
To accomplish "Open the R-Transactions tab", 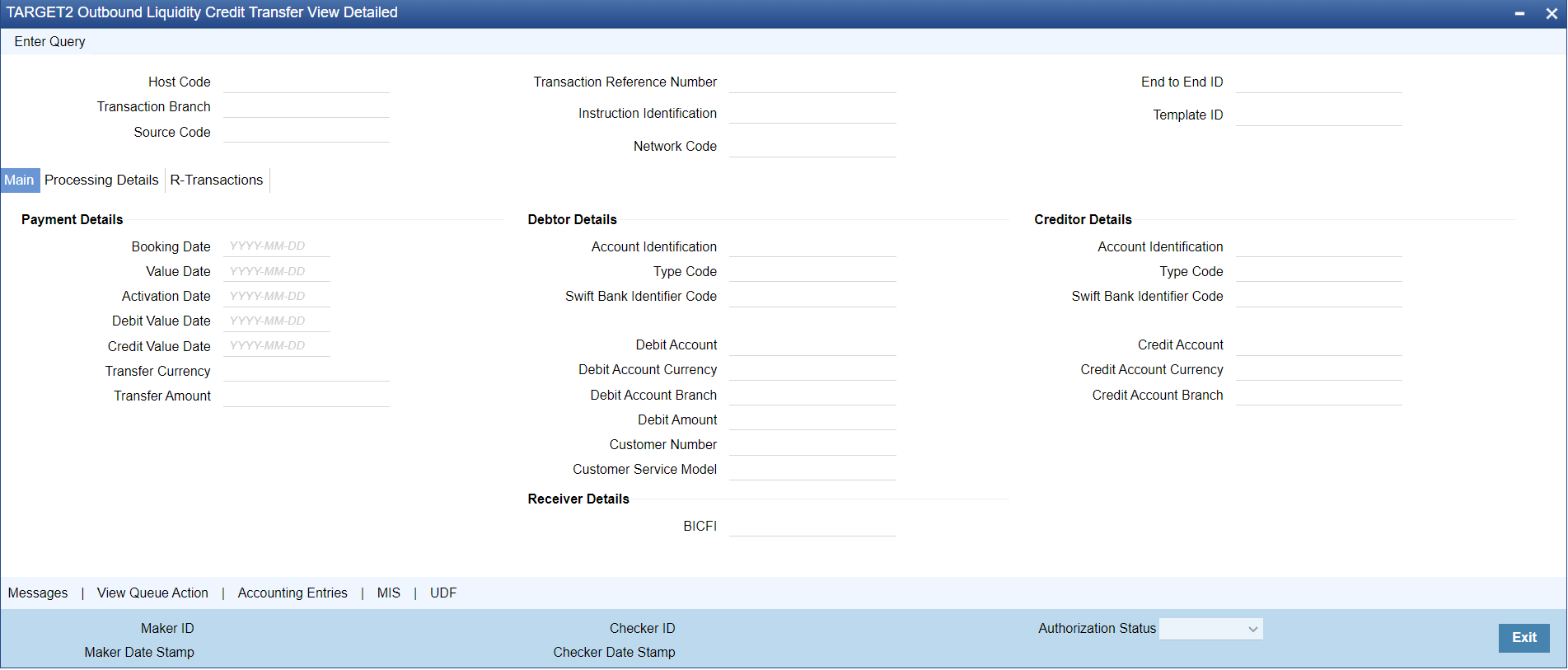I will click(217, 180).
